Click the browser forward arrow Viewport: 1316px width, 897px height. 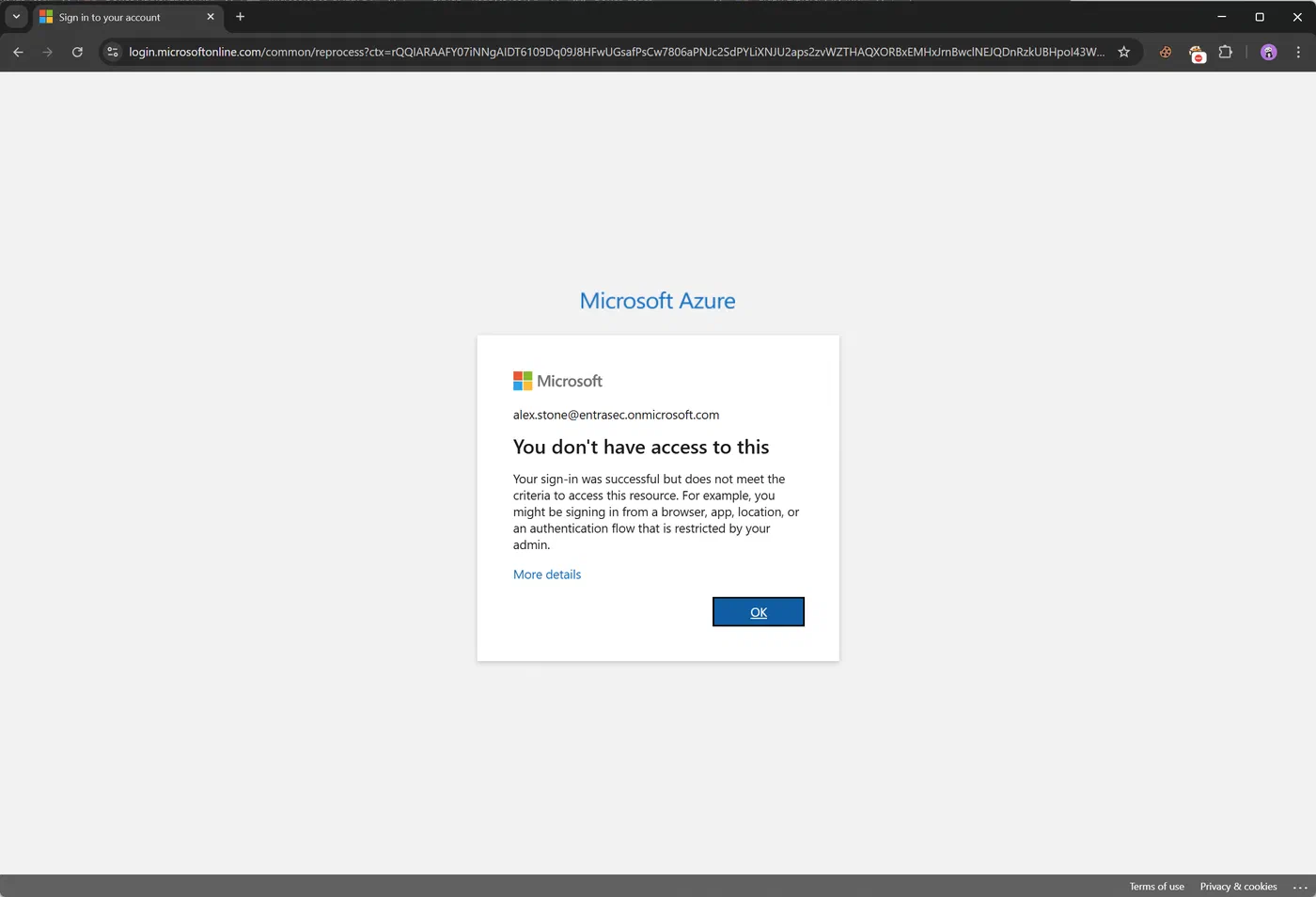point(48,53)
